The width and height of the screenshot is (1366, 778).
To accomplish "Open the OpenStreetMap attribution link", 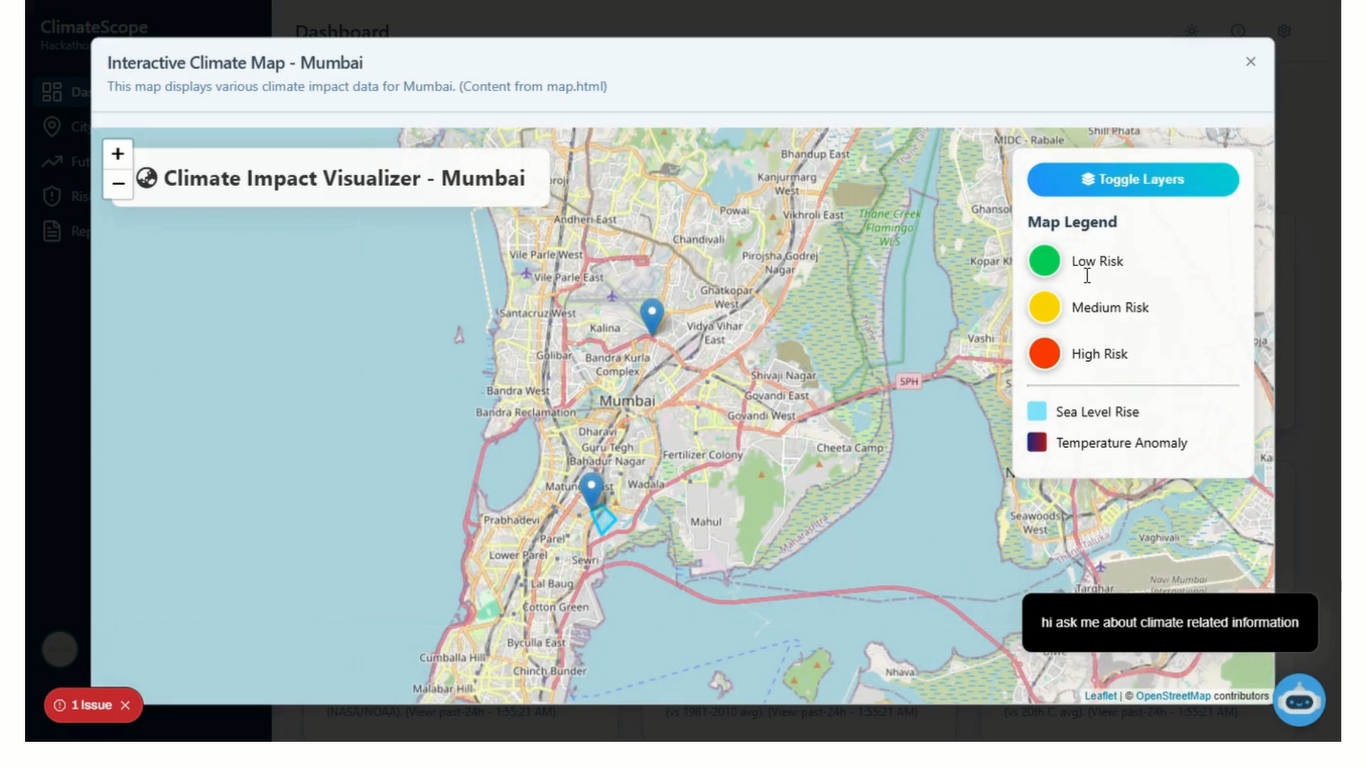I will [1173, 696].
